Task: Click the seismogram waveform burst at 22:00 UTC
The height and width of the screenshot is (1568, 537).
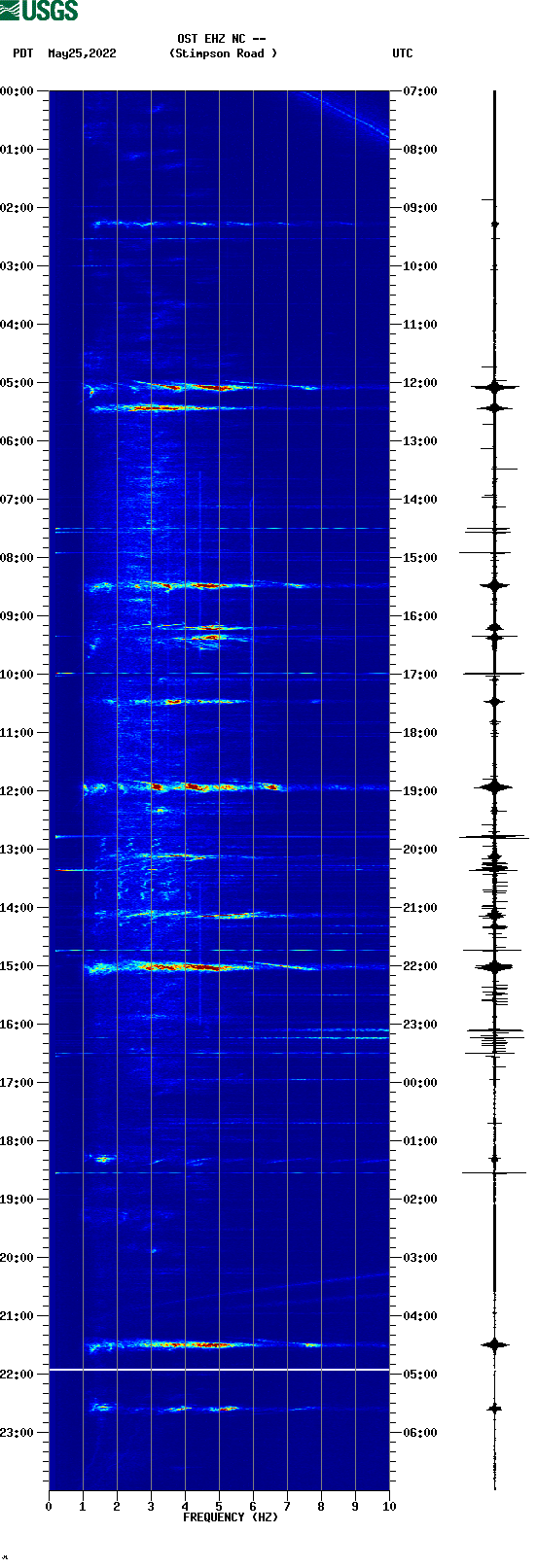Action: pyautogui.click(x=494, y=967)
